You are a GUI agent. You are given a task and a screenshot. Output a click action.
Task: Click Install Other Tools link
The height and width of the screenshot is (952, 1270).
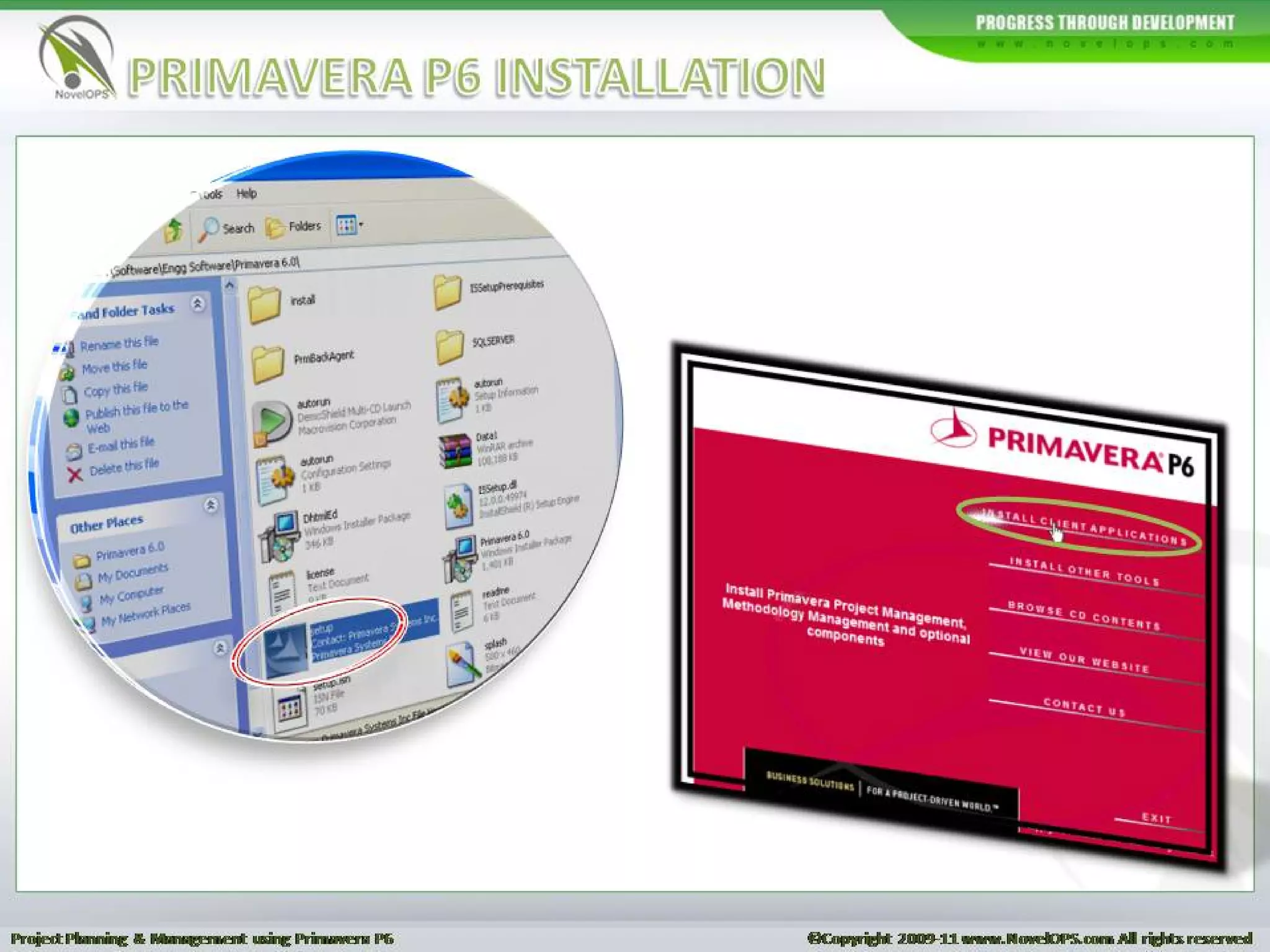[1085, 572]
